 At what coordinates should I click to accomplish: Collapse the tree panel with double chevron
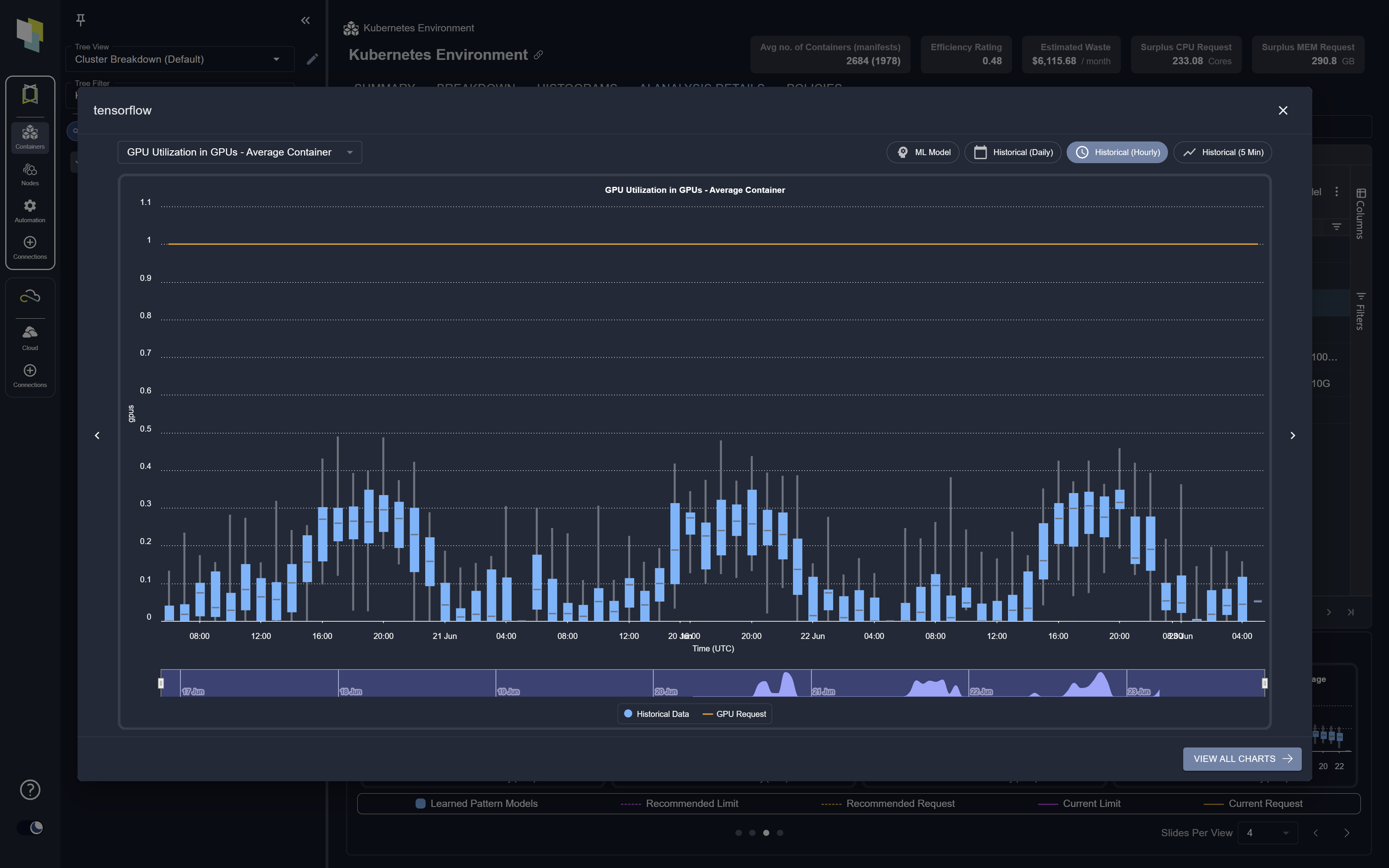tap(305, 20)
